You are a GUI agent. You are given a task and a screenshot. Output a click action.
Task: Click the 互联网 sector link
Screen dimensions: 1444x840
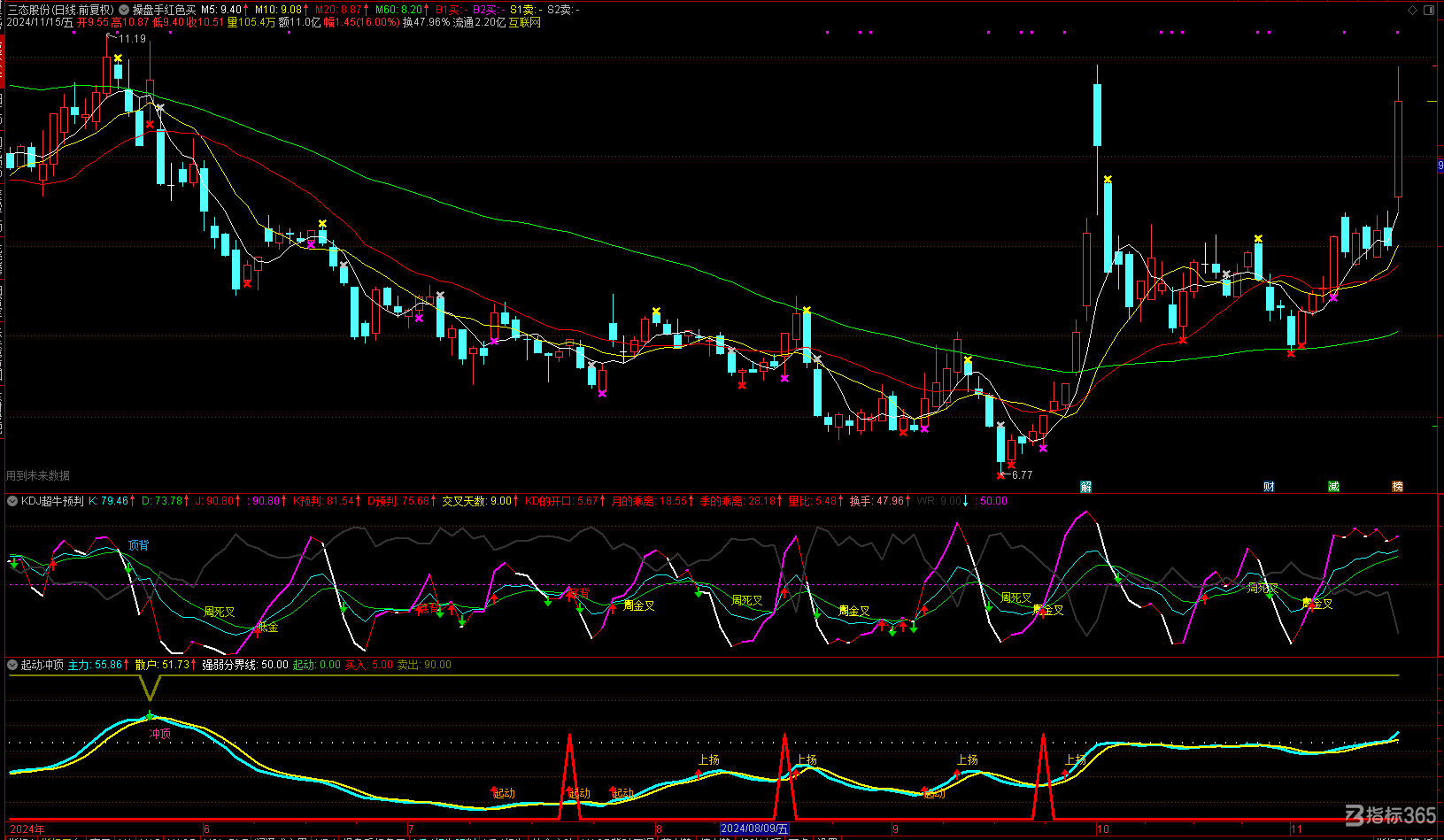524,22
